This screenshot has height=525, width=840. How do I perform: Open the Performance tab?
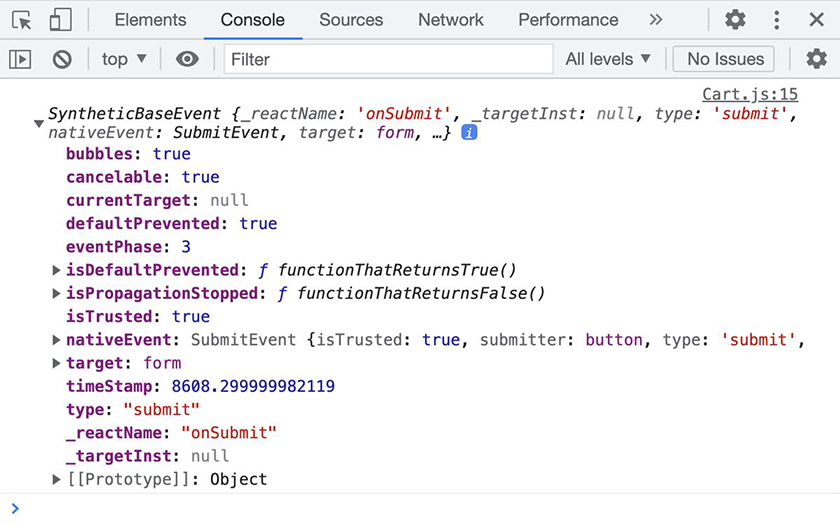568,20
